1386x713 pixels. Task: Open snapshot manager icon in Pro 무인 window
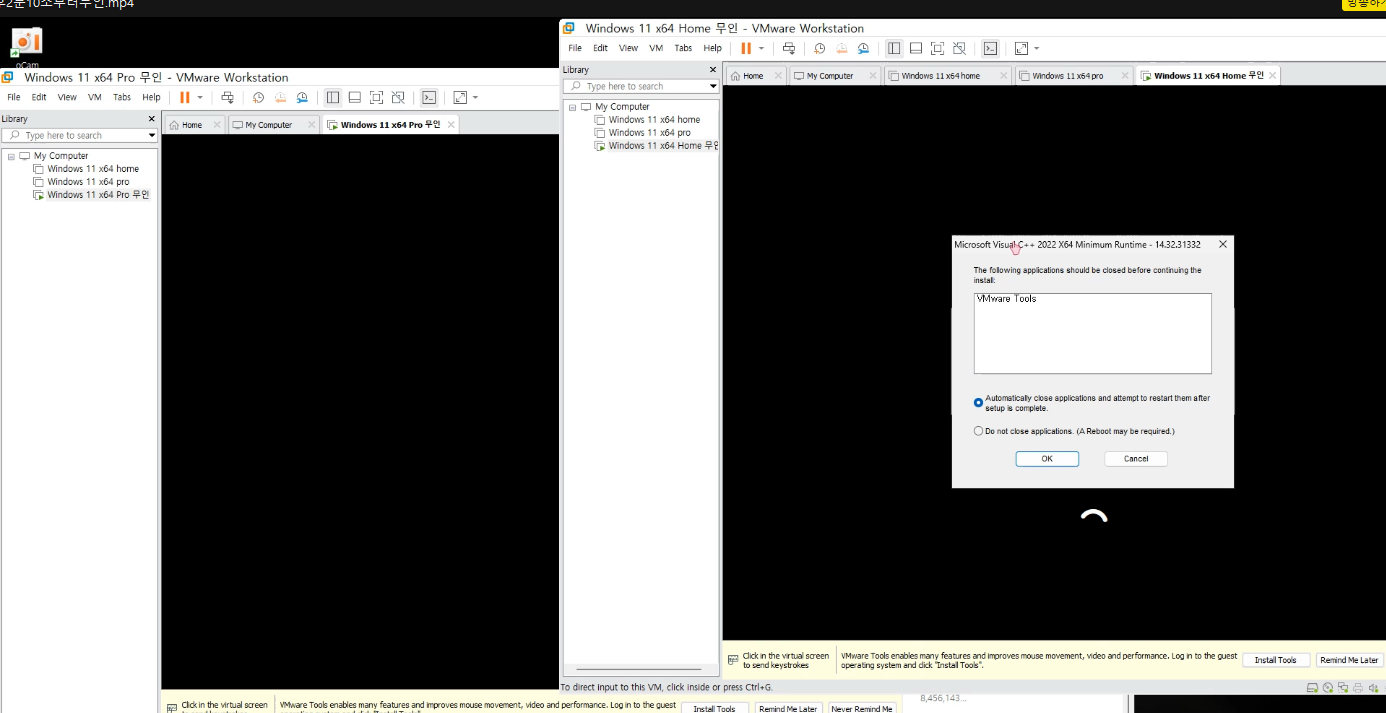(x=302, y=97)
